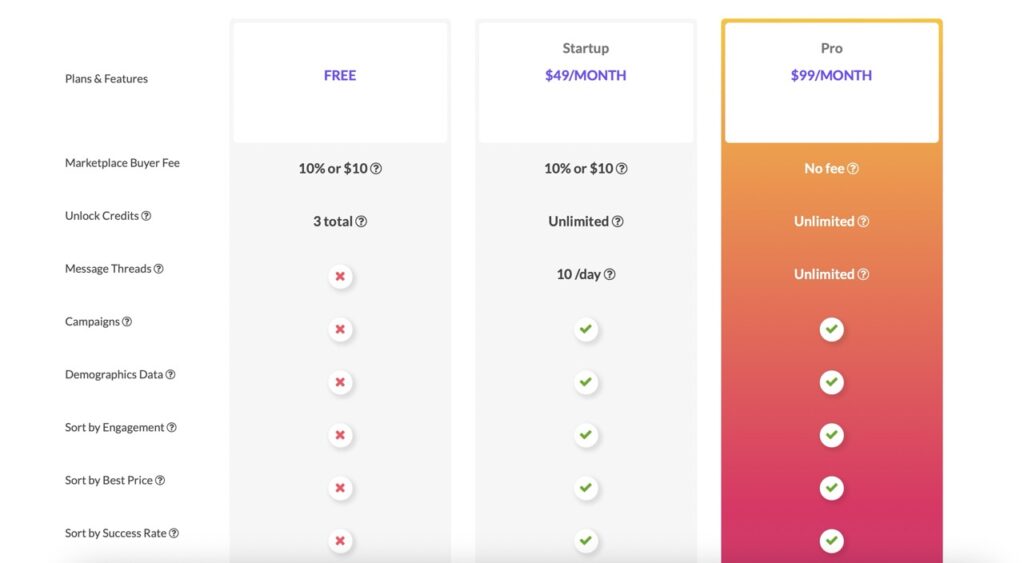Viewport: 1024px width, 563px height.
Task: Click the Marketplace Buyer Fee row label
Action: (x=122, y=163)
